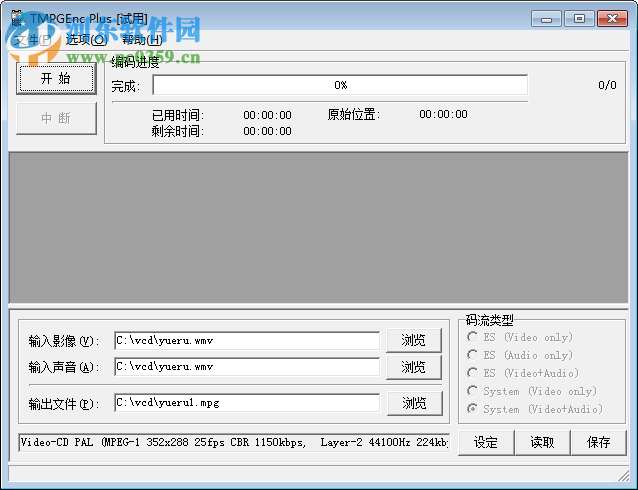Open the 选项(O) menu
Image resolution: width=638 pixels, height=490 pixels.
[86, 40]
